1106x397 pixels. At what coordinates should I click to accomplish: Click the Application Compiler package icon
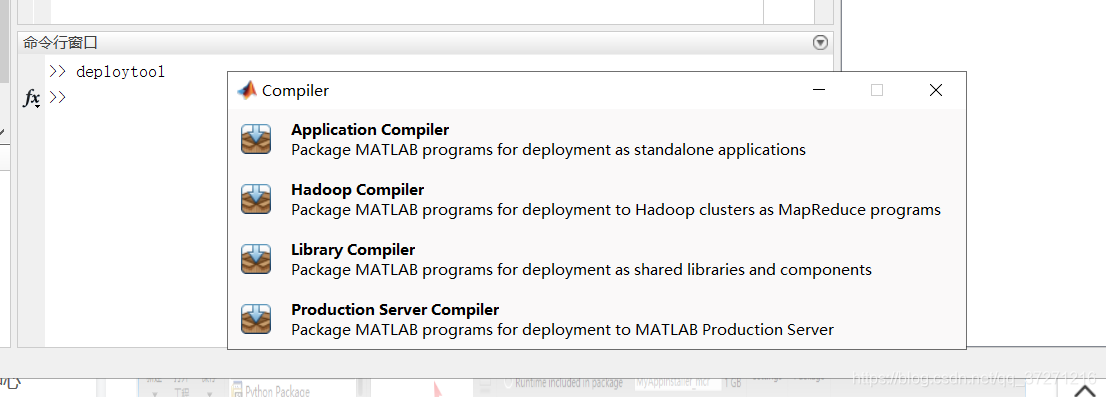[x=255, y=139]
